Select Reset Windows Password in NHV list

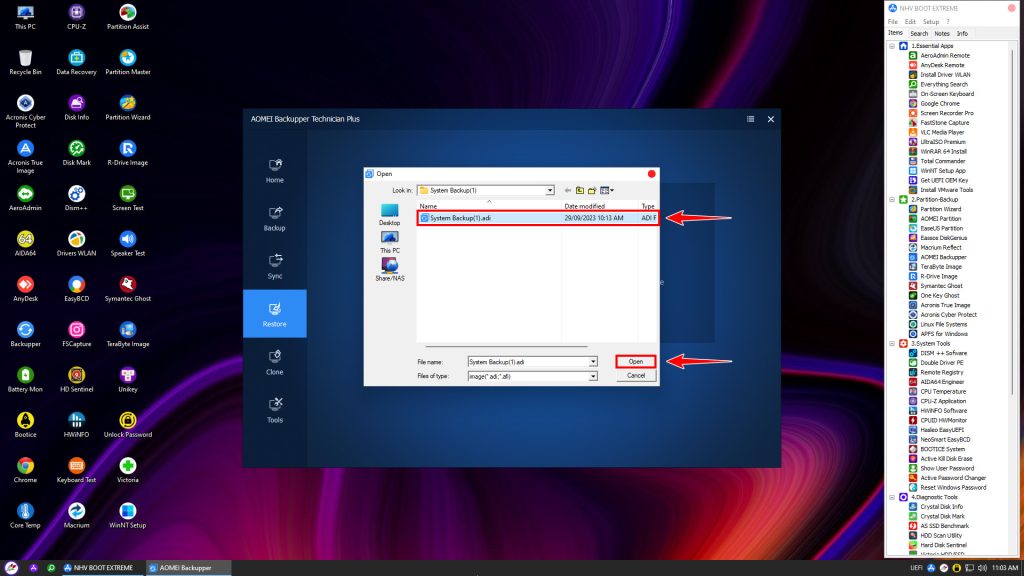pyautogui.click(x=948, y=488)
